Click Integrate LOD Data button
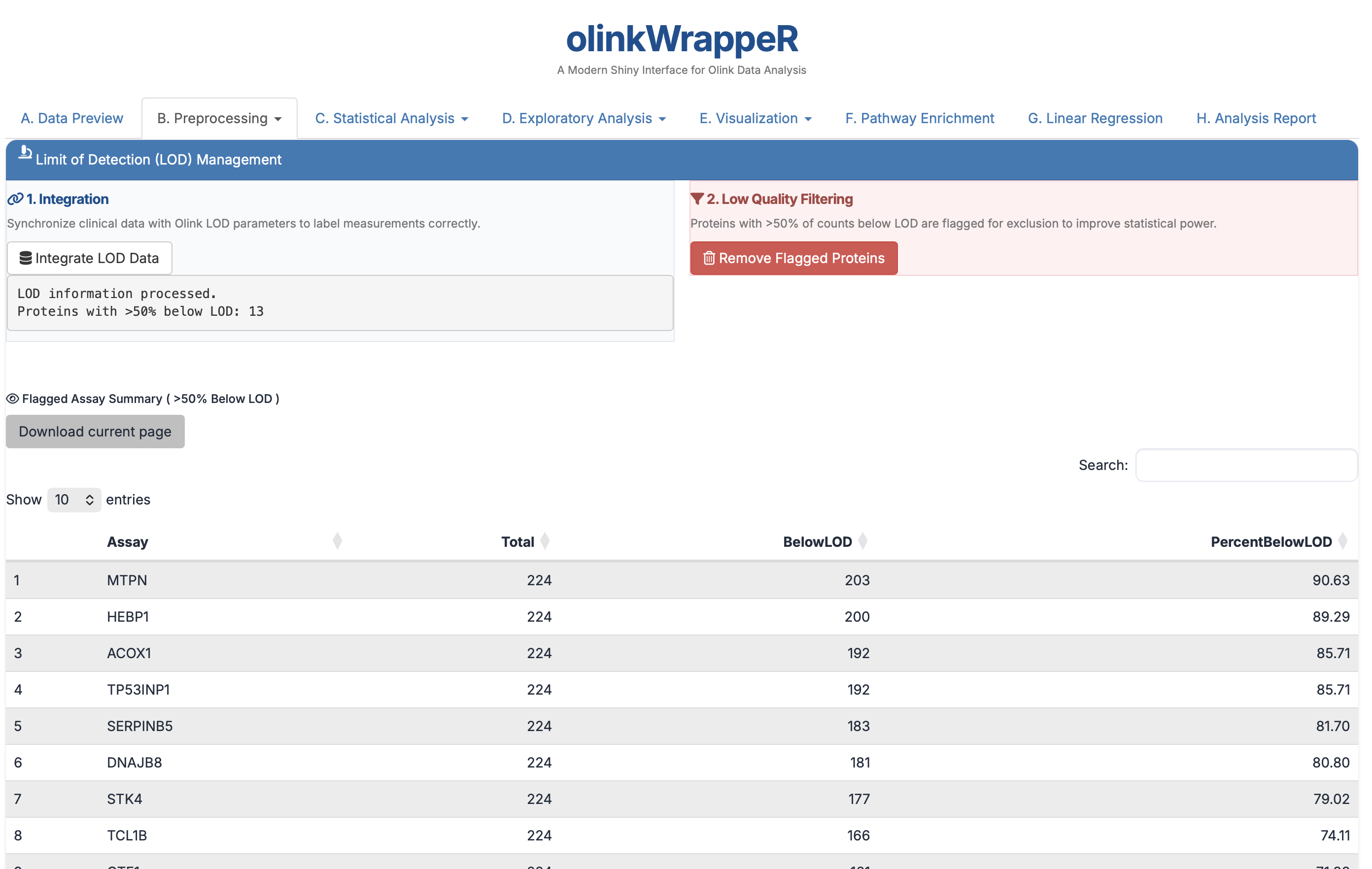The height and width of the screenshot is (869, 1372). click(x=90, y=258)
